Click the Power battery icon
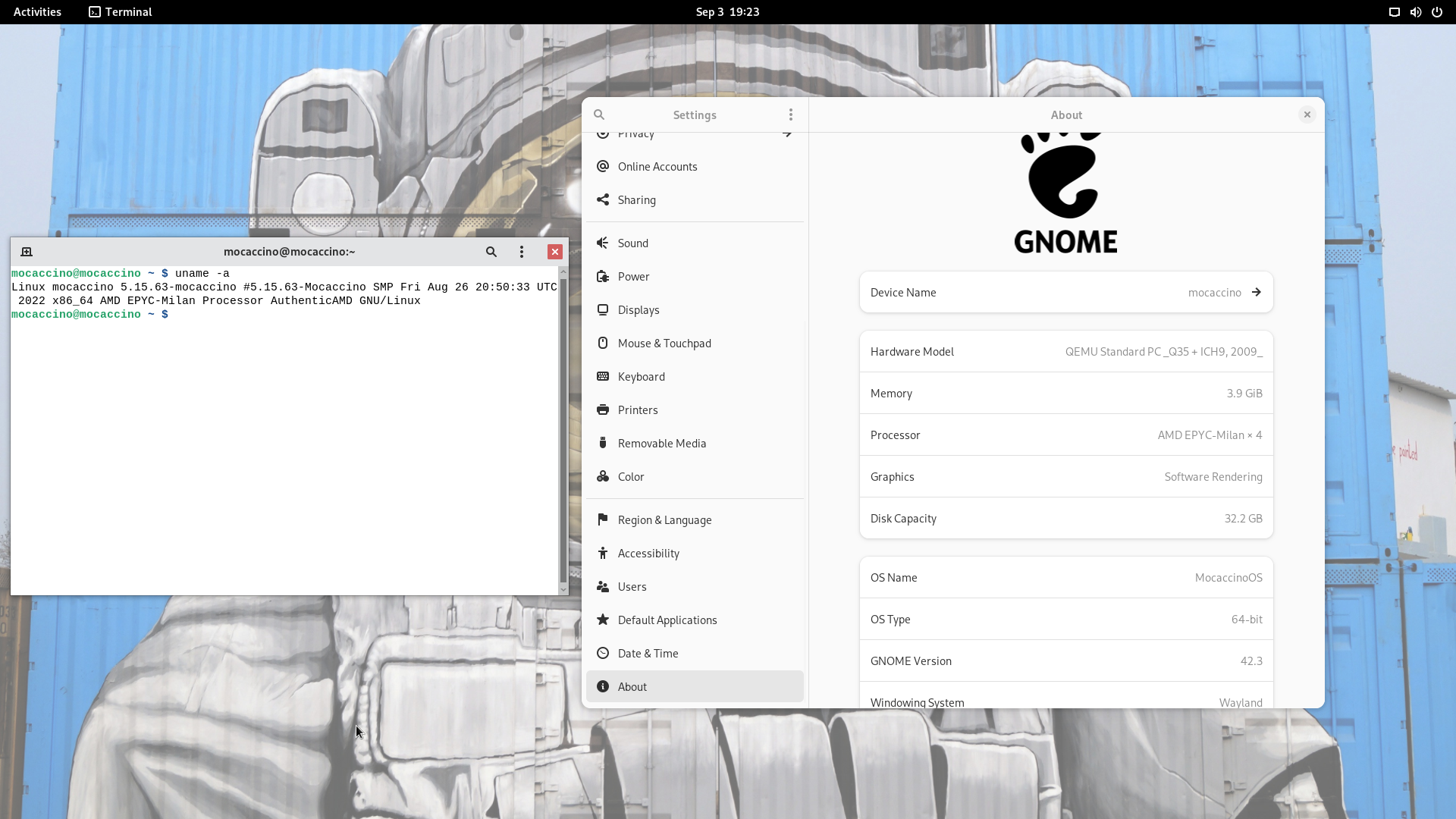Viewport: 1456px width, 819px height. 603,276
